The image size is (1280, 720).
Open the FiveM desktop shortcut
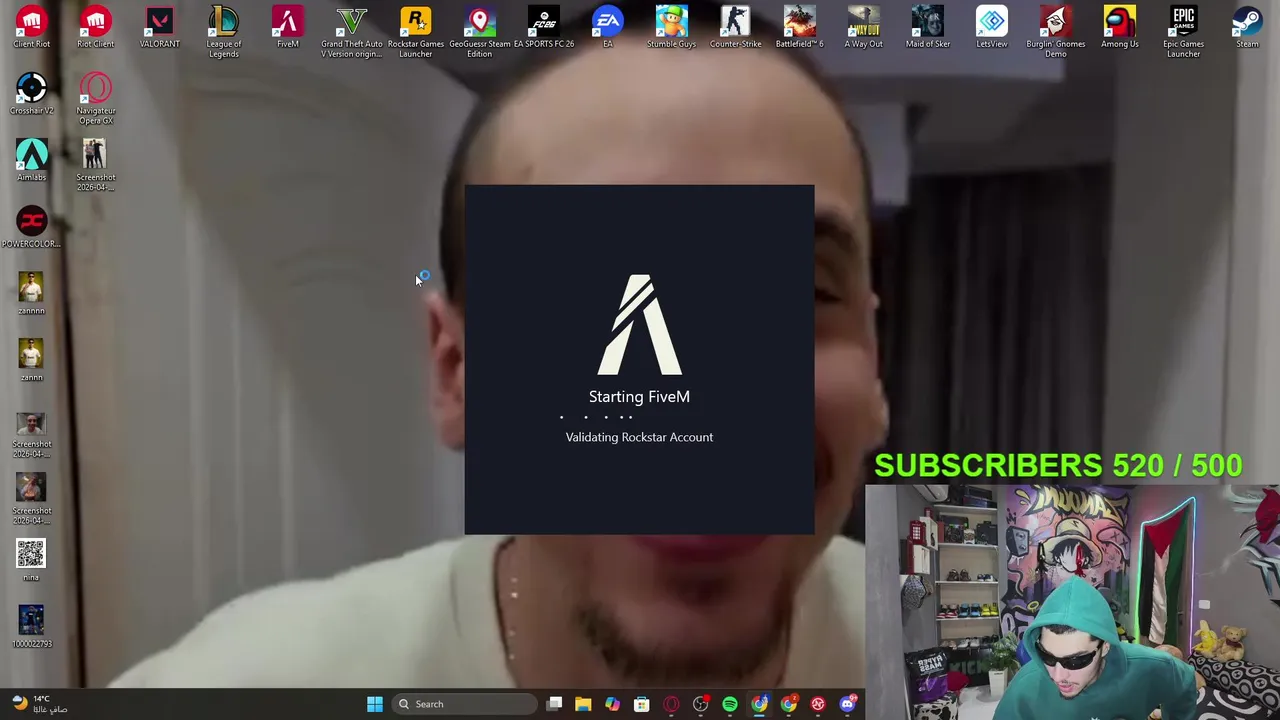[x=287, y=27]
